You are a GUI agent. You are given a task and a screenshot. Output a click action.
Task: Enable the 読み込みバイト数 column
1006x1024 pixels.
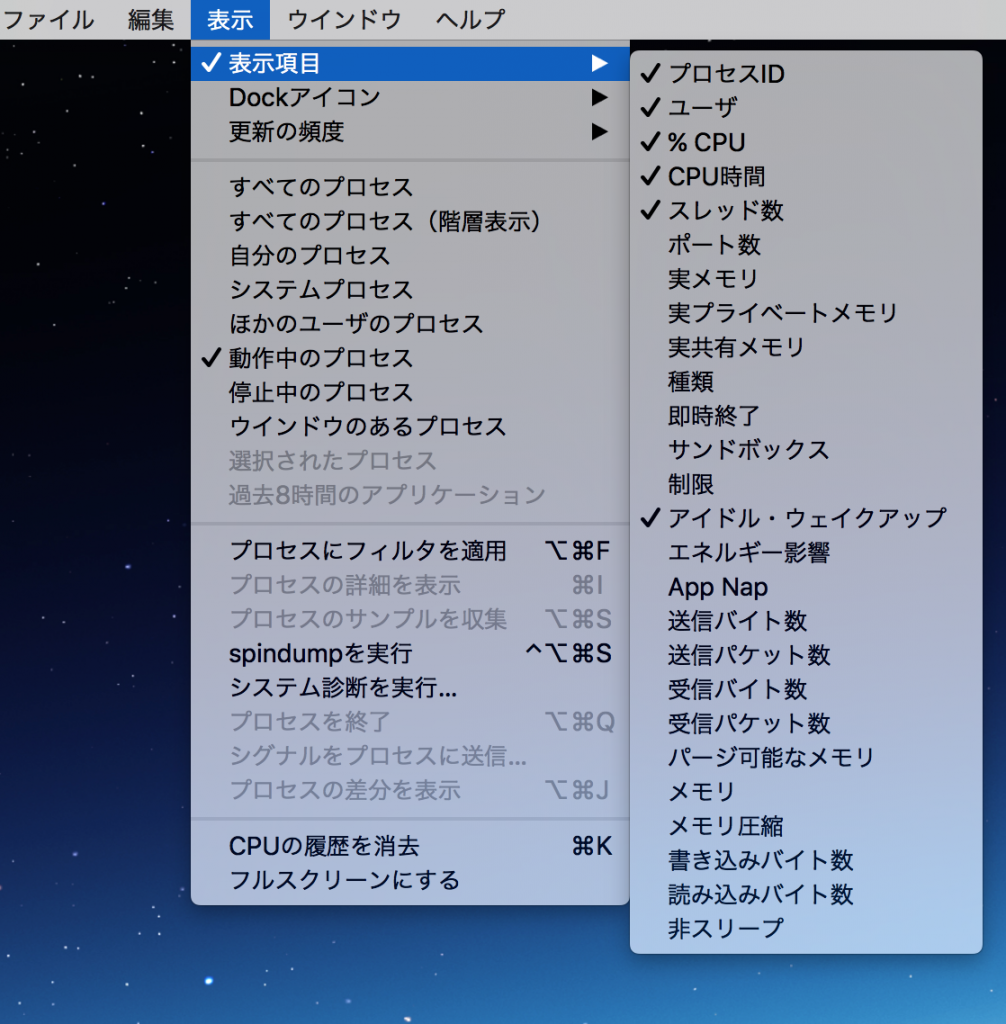coord(806,894)
